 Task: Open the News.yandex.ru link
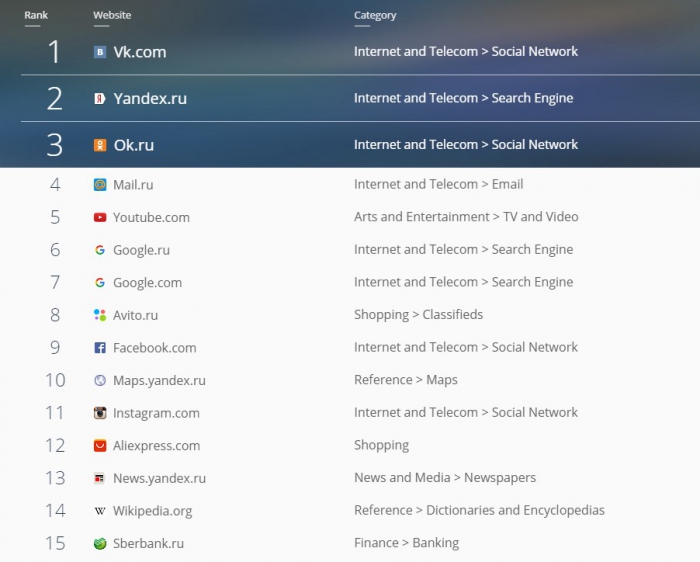(159, 478)
